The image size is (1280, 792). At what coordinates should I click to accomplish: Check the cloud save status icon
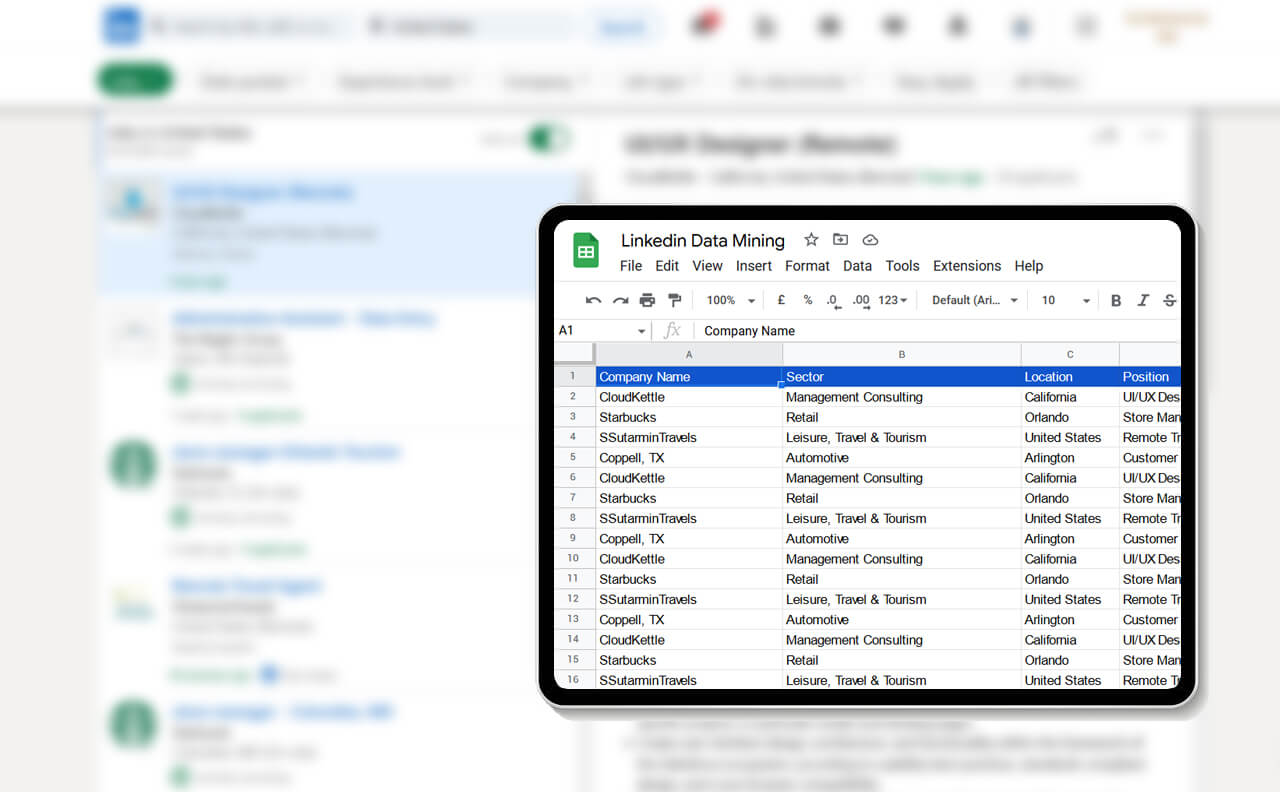pos(870,240)
